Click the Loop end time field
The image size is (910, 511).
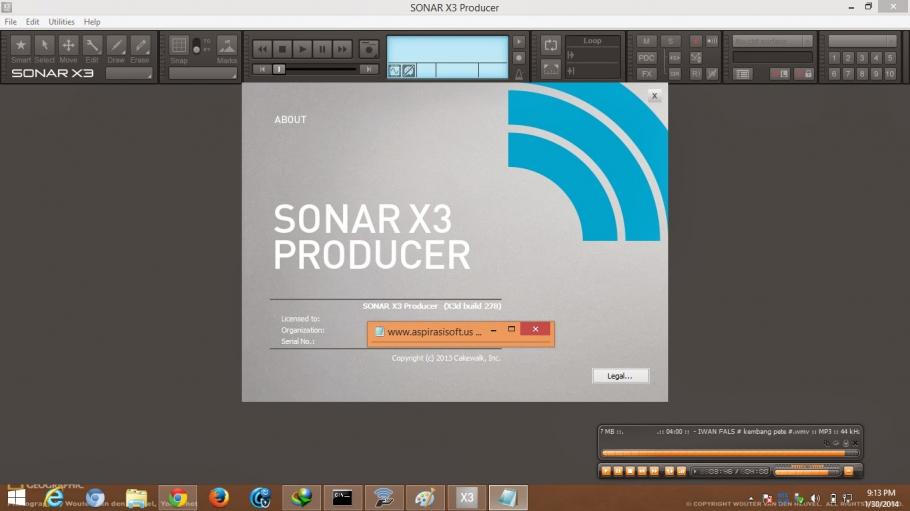pos(592,71)
